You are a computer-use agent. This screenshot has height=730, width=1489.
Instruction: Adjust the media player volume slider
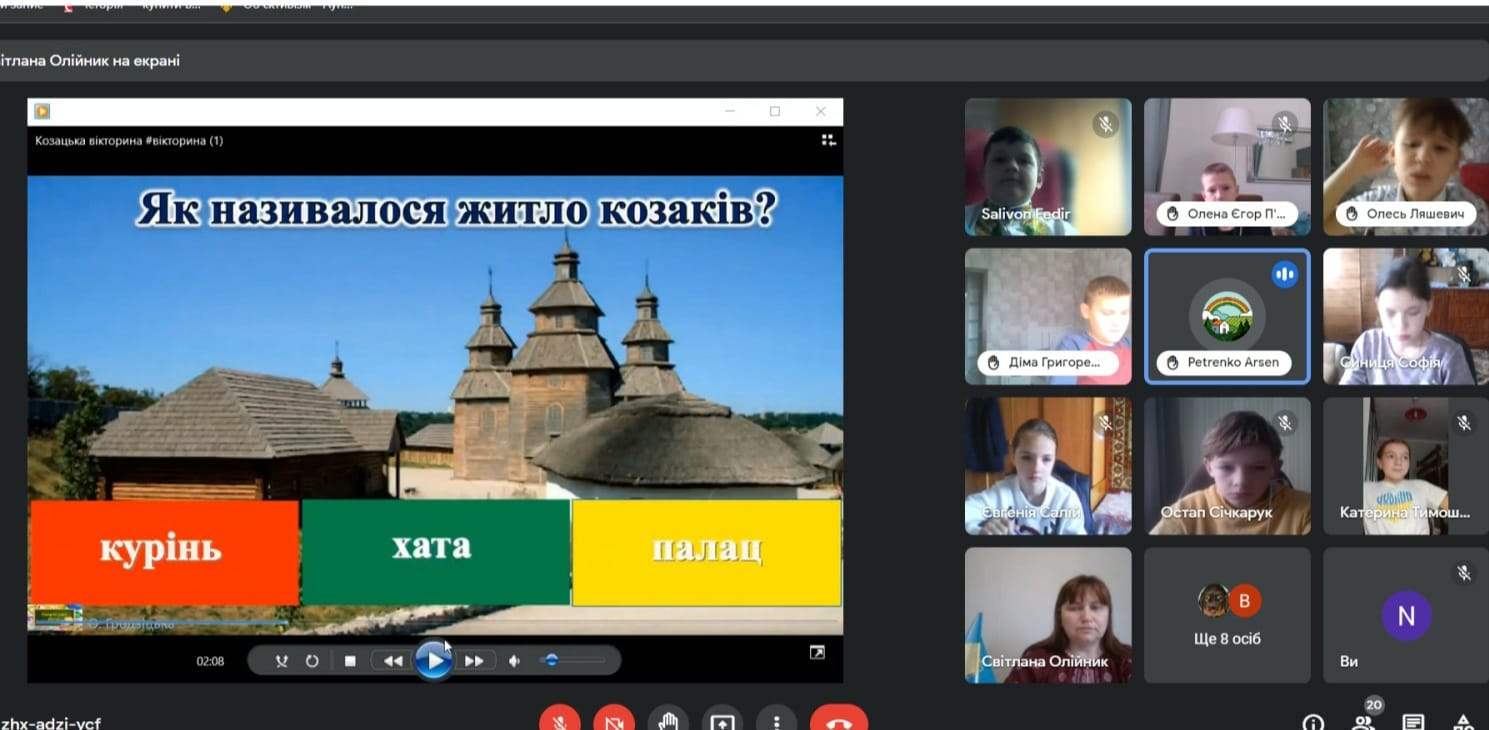(572, 660)
